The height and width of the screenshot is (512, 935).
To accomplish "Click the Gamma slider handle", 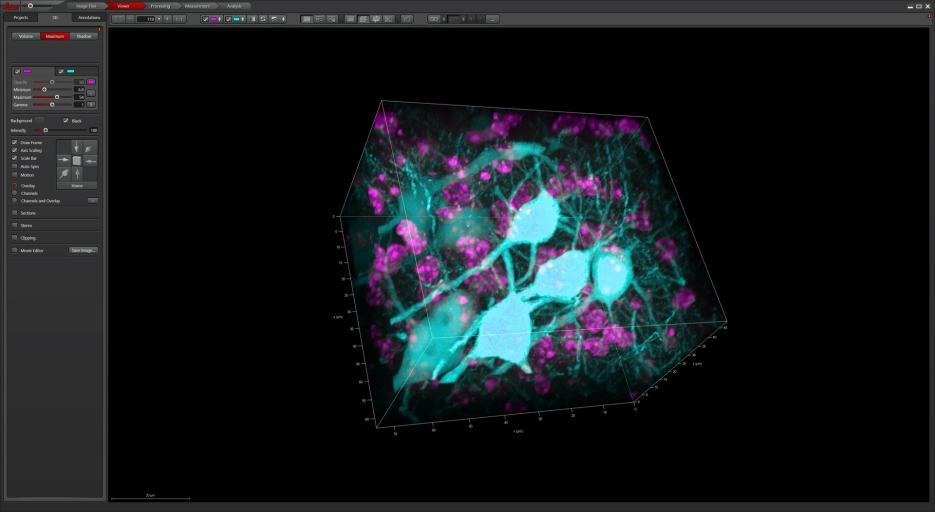I will 52,104.
